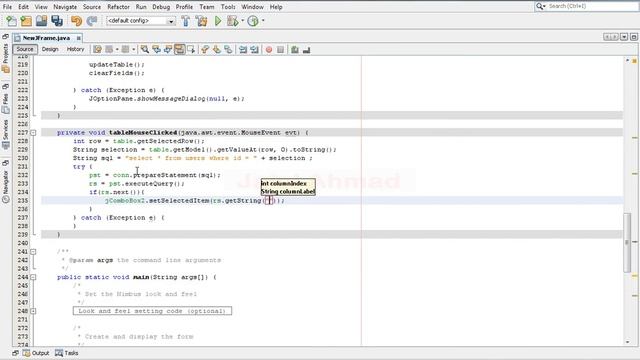Screen dimensions: 640x360
Task: Open the Navigate menu
Action: coord(65,7)
